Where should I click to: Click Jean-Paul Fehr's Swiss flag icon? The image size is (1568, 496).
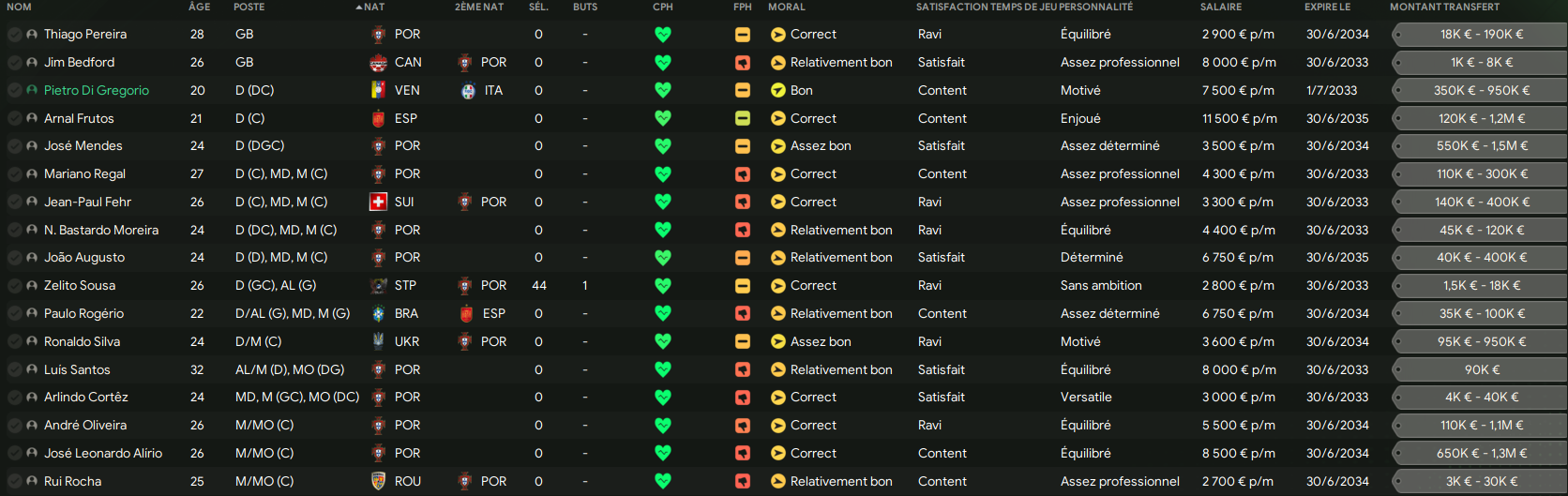[378, 202]
